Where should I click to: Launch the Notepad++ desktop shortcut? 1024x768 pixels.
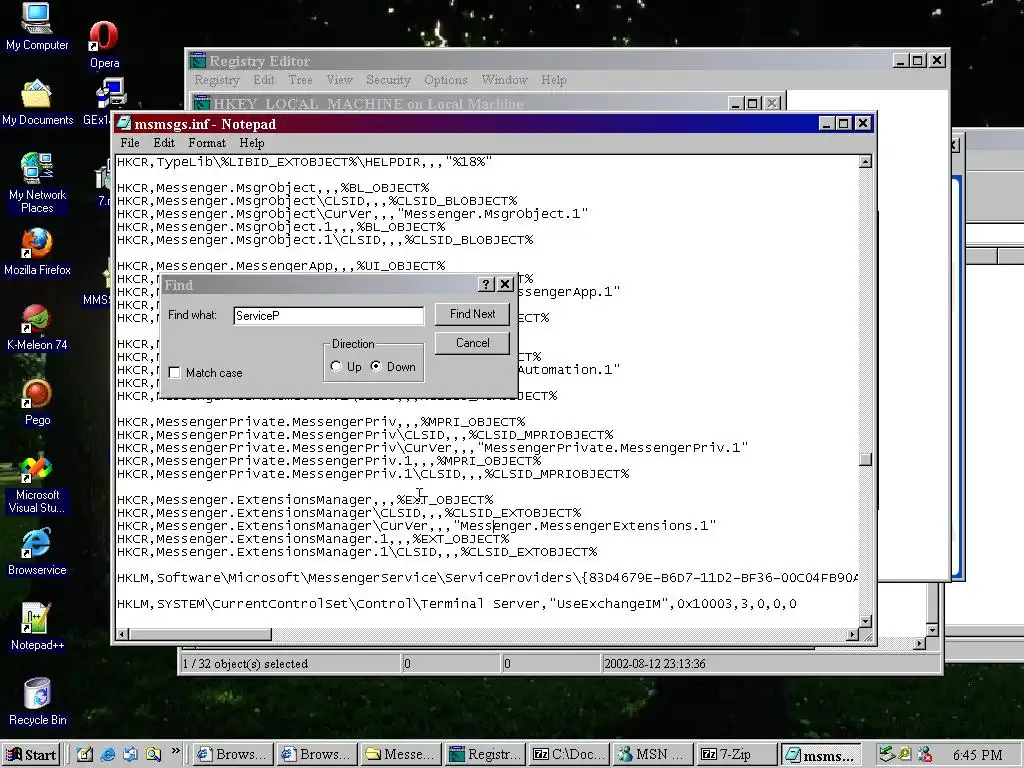point(37,626)
